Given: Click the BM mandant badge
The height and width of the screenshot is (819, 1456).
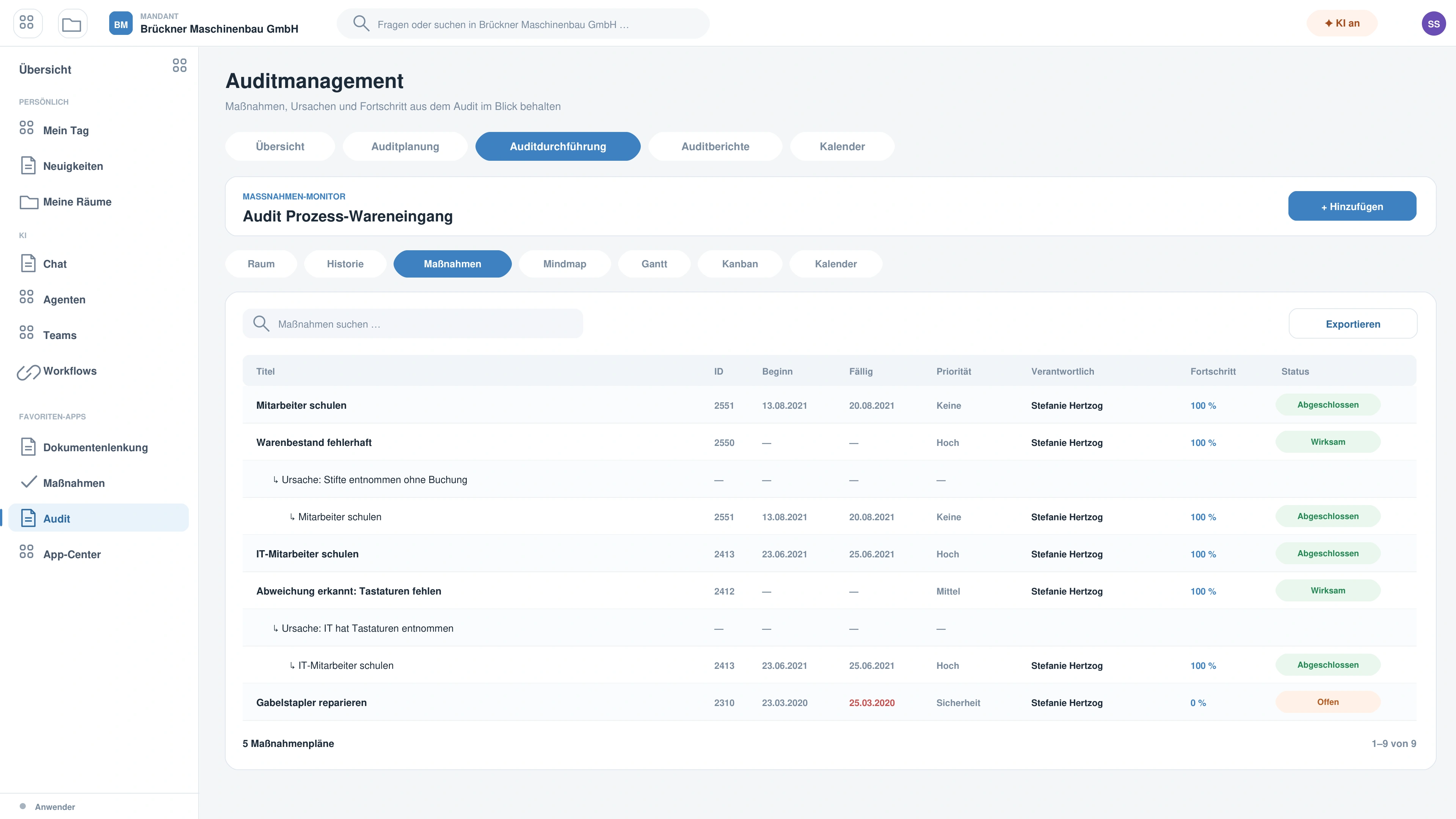Looking at the screenshot, I should pos(121,23).
